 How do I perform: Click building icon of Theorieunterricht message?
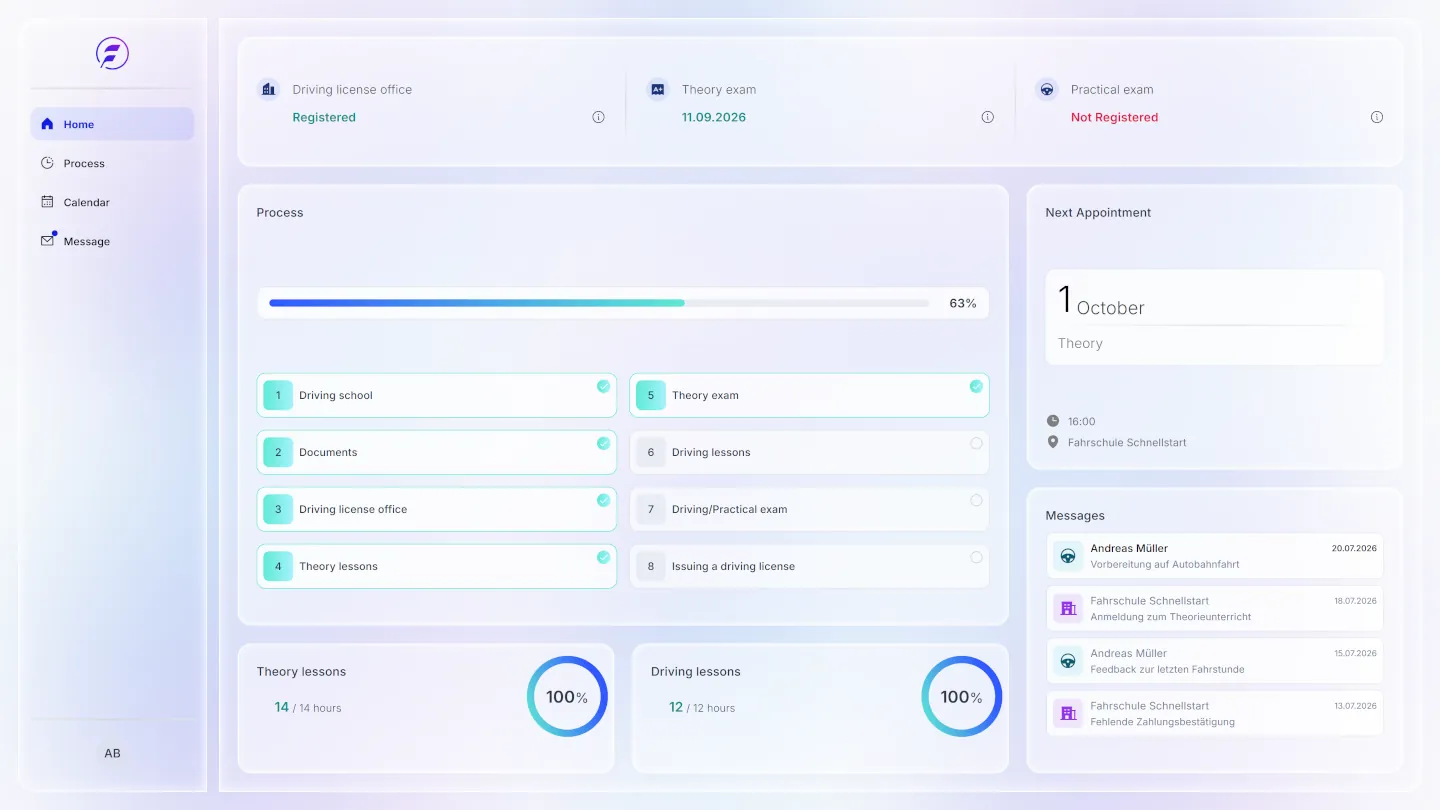[x=1068, y=608]
